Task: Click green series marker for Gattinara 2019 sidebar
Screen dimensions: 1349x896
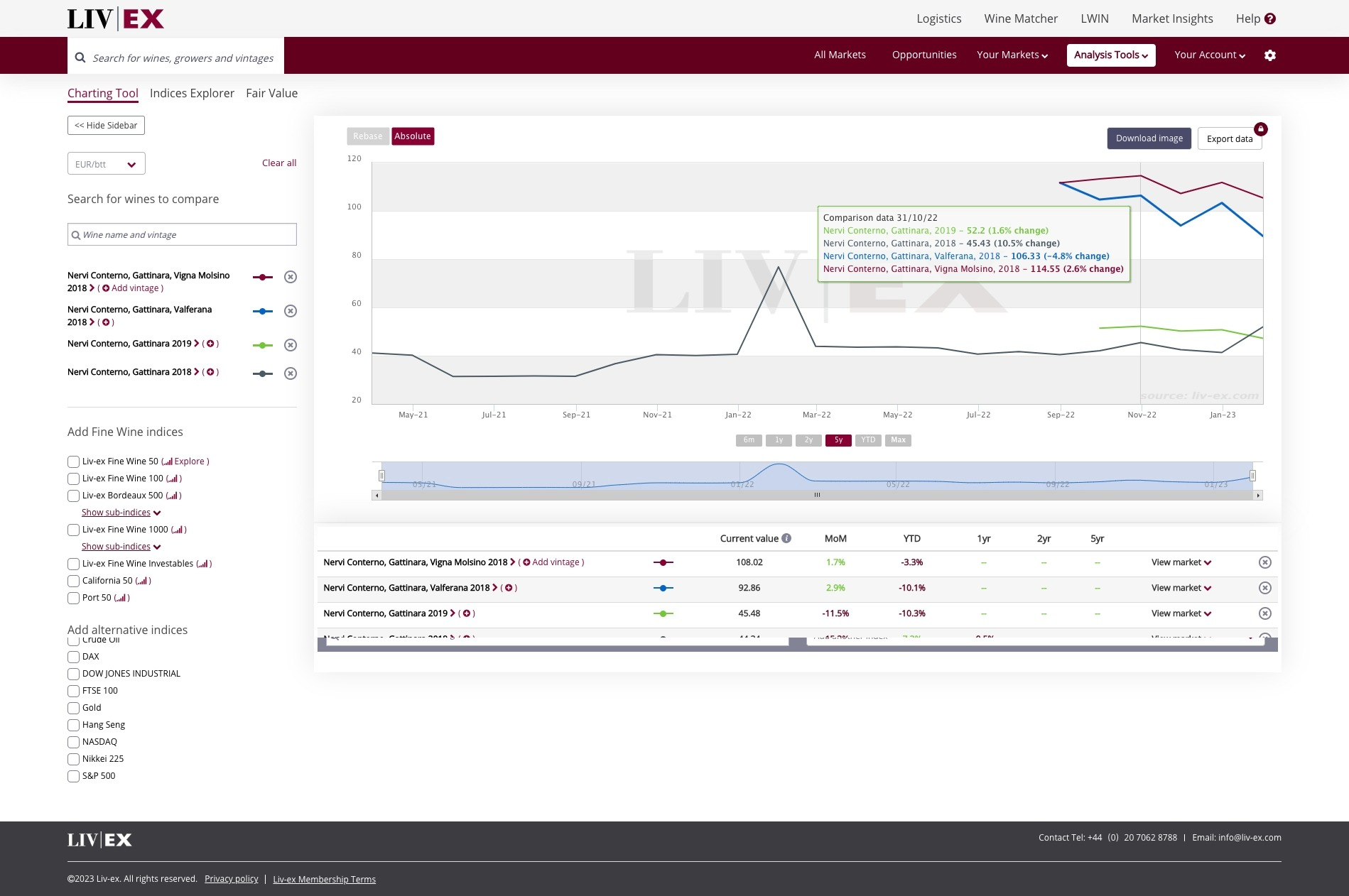Action: 263,345
